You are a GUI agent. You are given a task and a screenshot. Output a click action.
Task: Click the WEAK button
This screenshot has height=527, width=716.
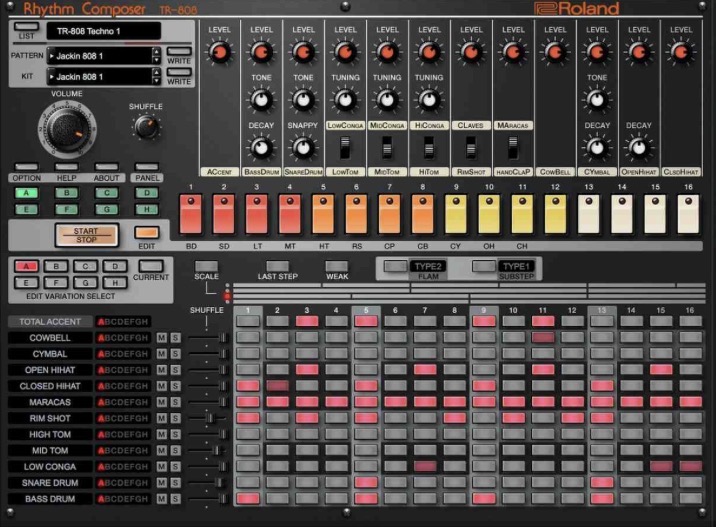(337, 266)
